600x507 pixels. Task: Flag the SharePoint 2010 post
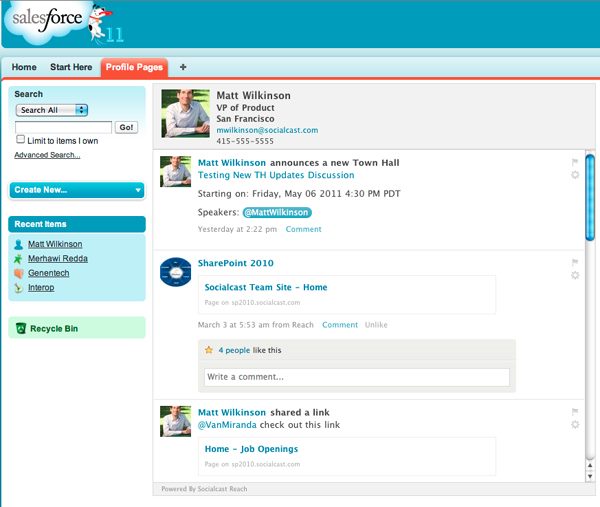tap(575, 262)
